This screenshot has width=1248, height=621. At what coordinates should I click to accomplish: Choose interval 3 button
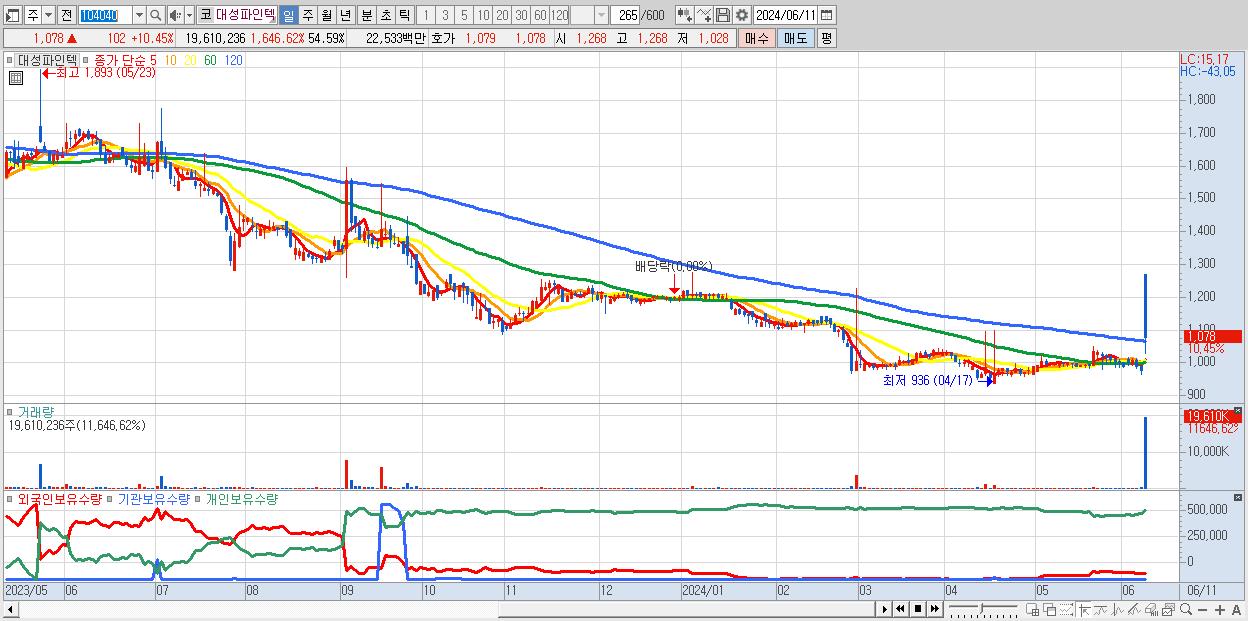(445, 15)
